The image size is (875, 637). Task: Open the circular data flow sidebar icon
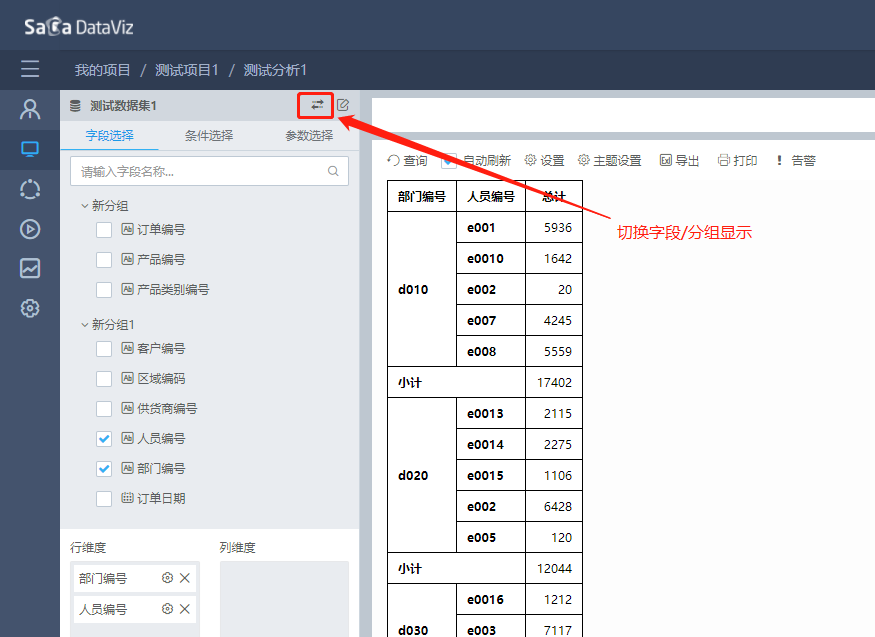30,190
